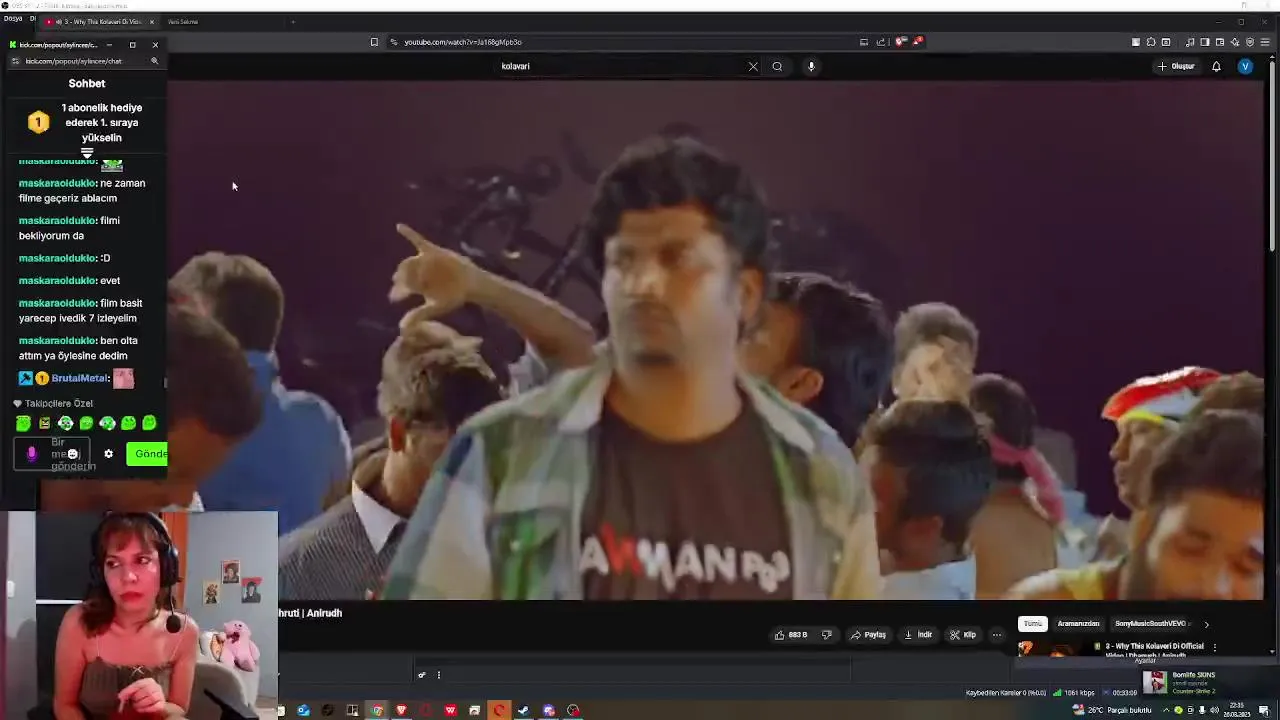Dislike the Kolaveri video
Screen dimensions: 1280x720
click(x=826, y=634)
